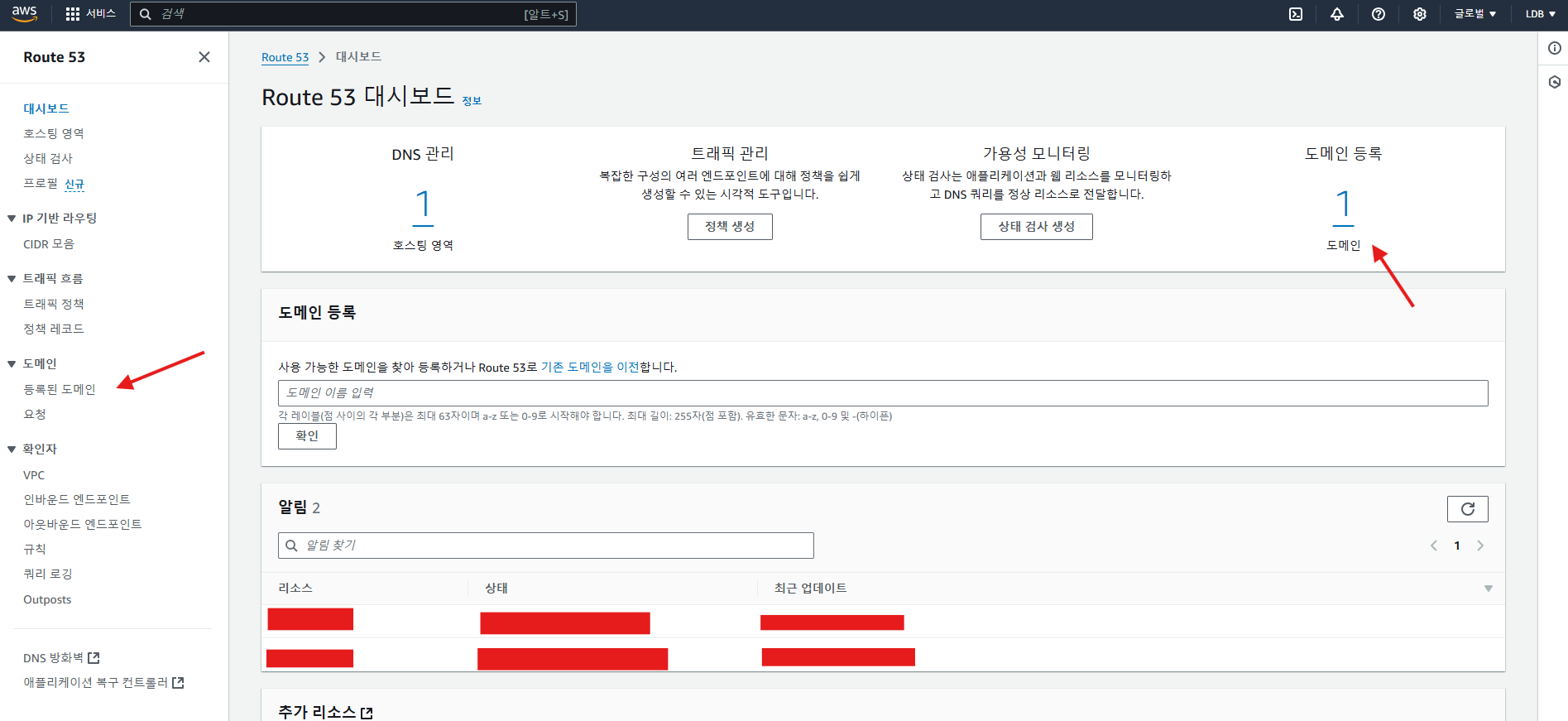Viewport: 1568px width, 721px height.
Task: Open the info panel icon on right edge
Action: tap(1555, 48)
